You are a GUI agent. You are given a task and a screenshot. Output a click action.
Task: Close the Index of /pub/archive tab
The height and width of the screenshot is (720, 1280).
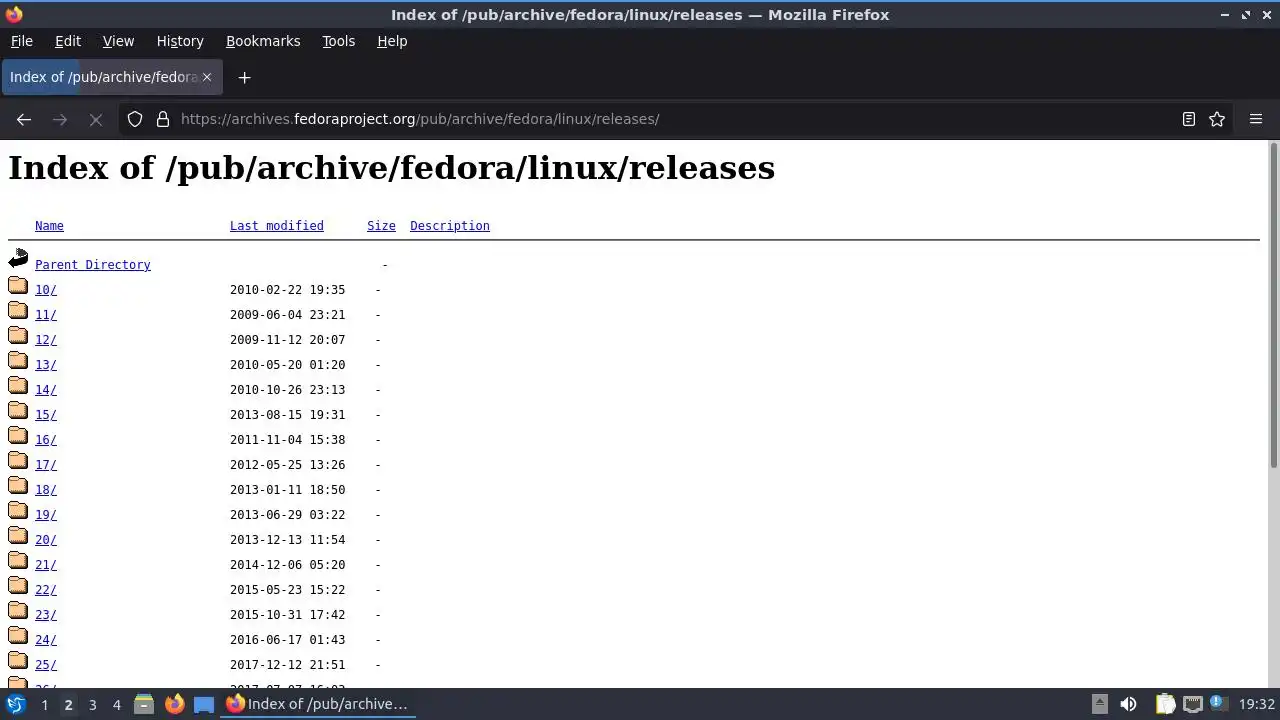coord(207,77)
